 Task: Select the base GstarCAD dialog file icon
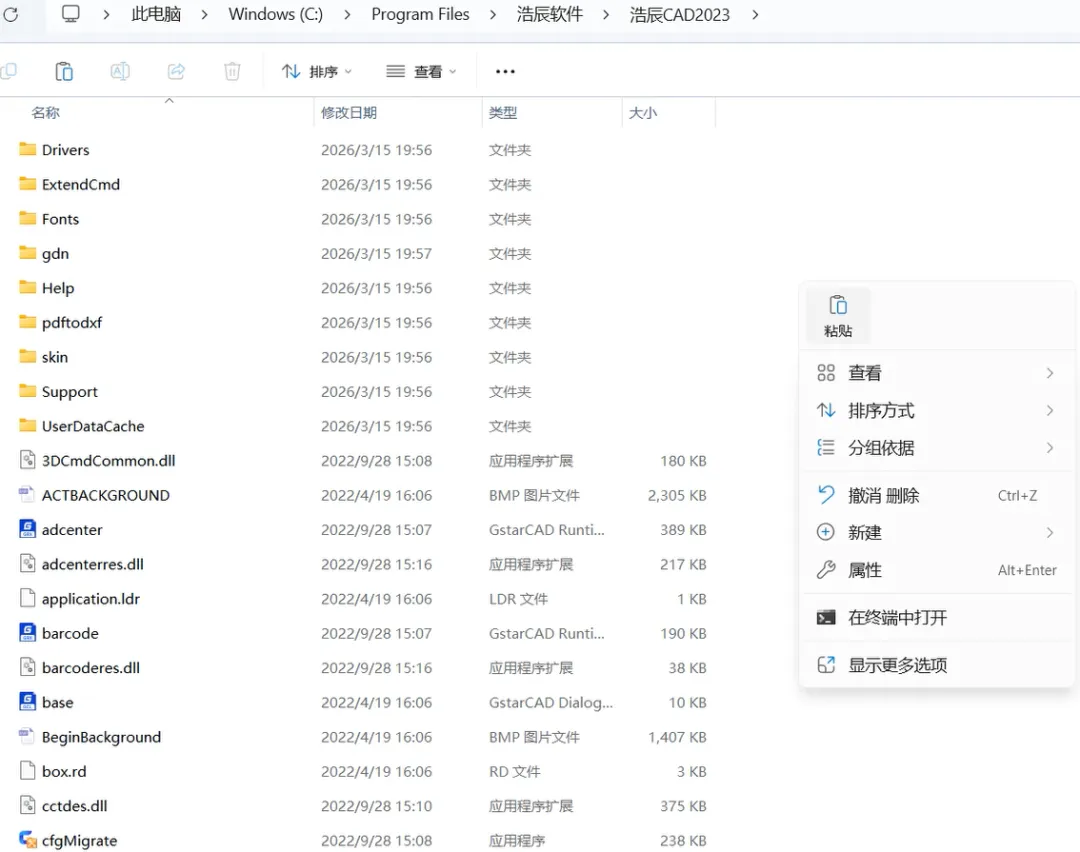coord(28,701)
